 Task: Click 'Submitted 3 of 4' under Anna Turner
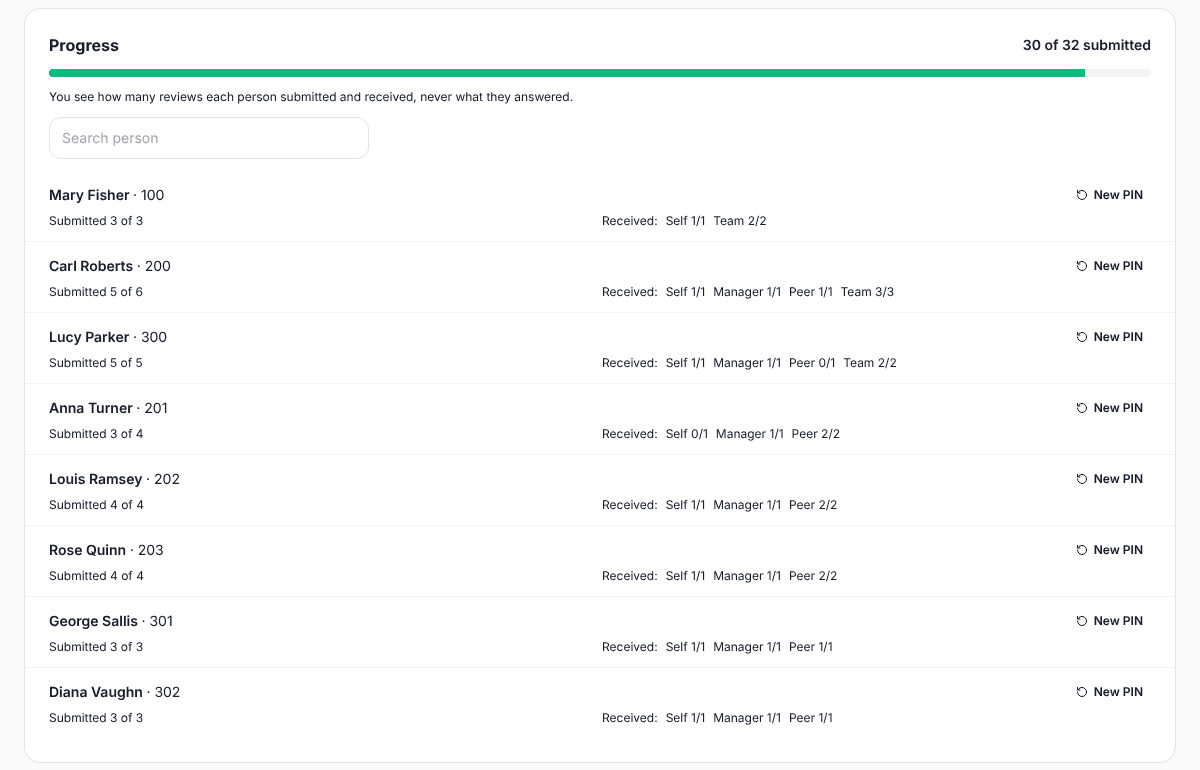pyautogui.click(x=96, y=434)
